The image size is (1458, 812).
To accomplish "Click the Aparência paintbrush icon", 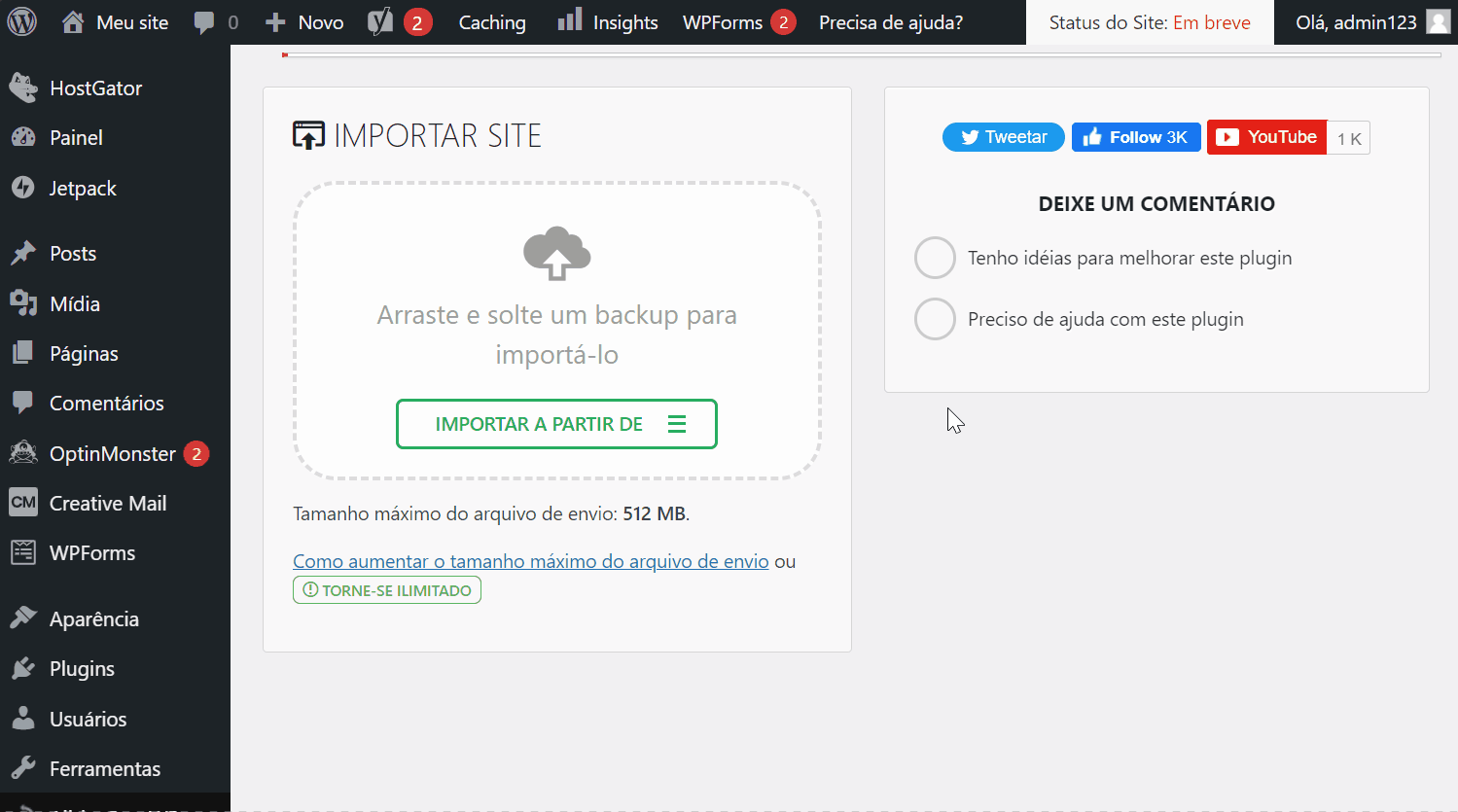I will [23, 618].
